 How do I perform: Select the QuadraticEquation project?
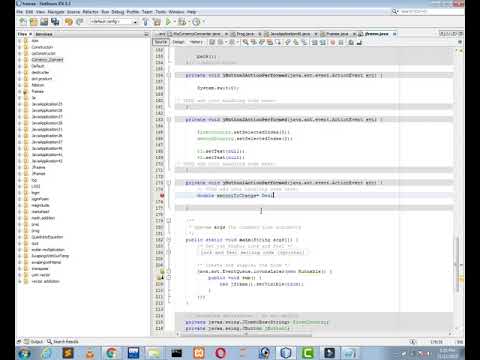(47, 237)
